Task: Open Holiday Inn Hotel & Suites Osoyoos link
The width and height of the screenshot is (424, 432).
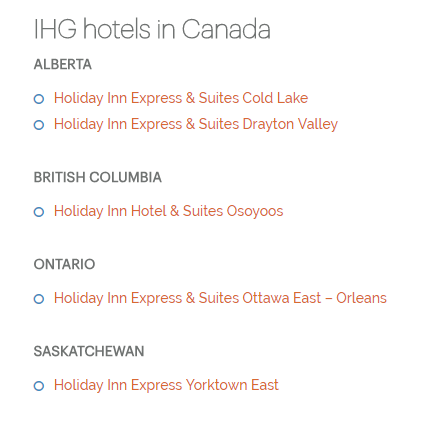Action: pyautogui.click(x=169, y=211)
